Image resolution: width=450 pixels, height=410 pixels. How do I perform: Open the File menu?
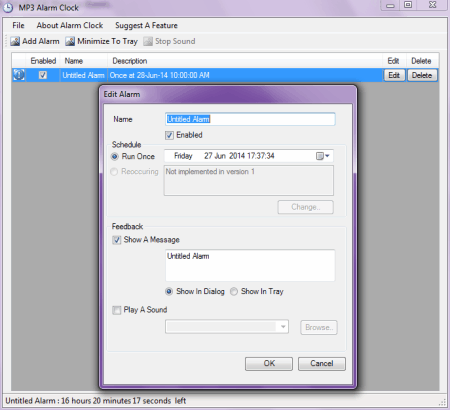pos(18,25)
